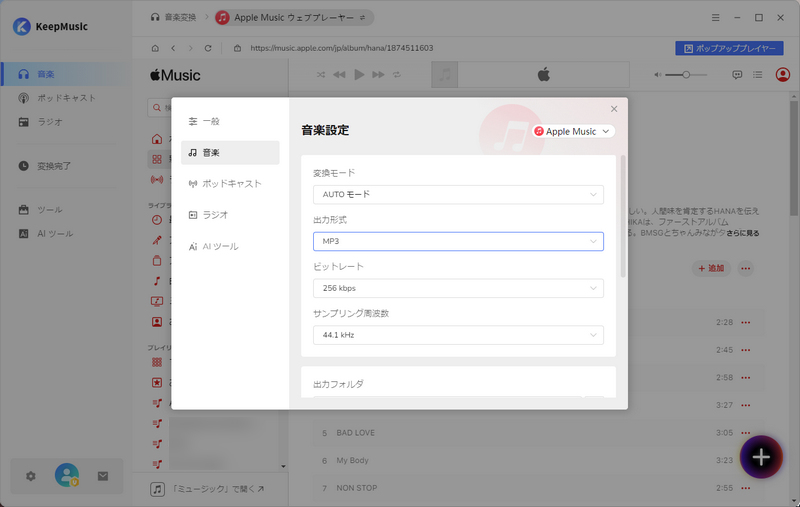The width and height of the screenshot is (800, 507).
Task: Open more options for the 2:28 track
Action: (x=746, y=322)
